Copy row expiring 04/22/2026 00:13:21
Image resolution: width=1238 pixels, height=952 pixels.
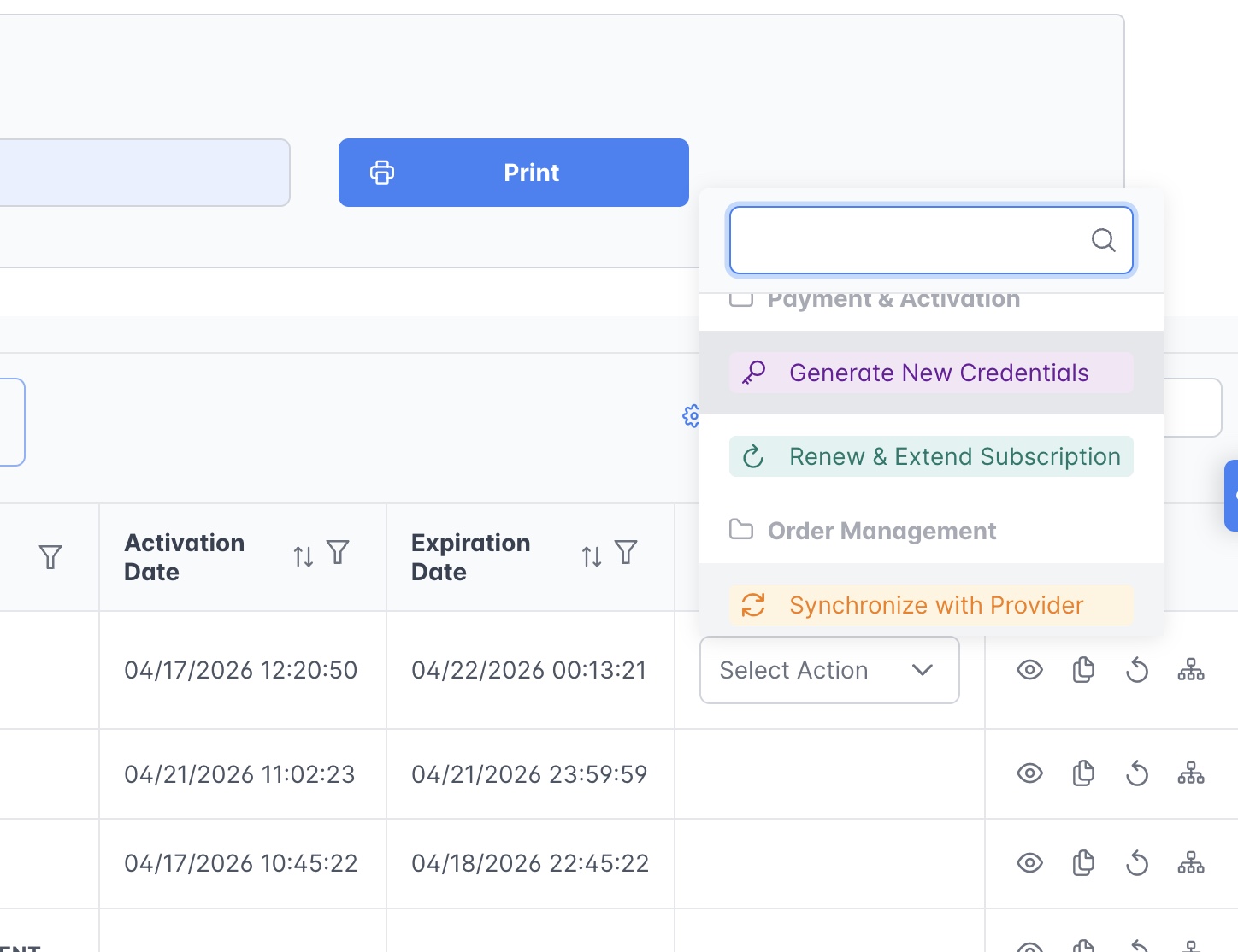[1083, 670]
